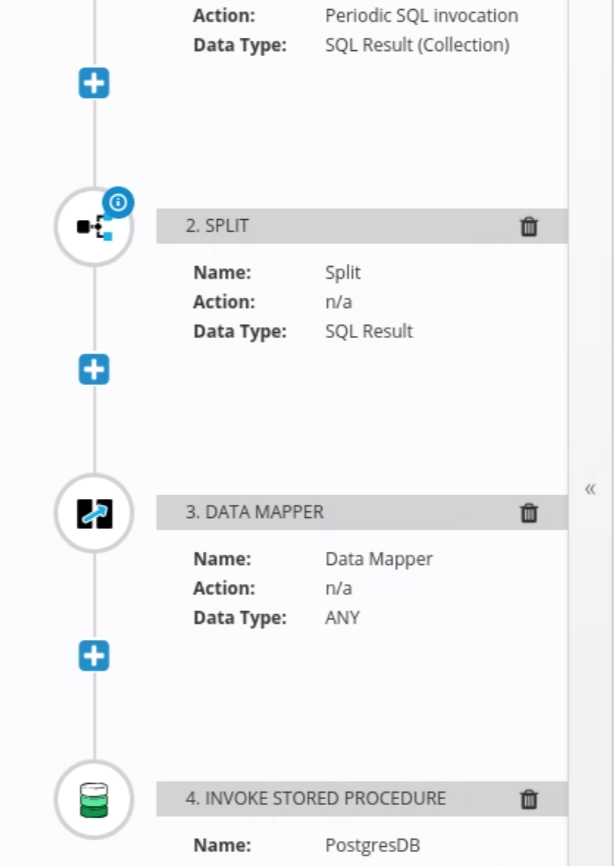Select the 2. SPLIT header bar
The width and height of the screenshot is (614, 866).
362,226
